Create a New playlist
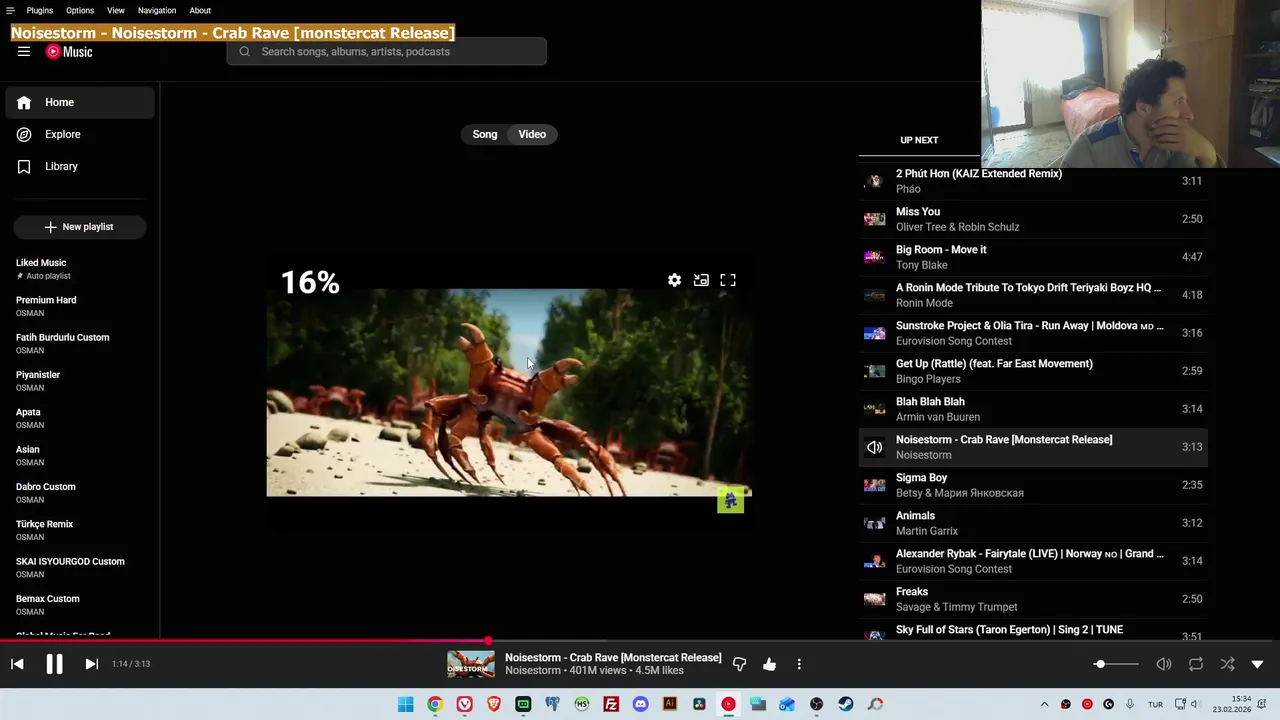This screenshot has width=1280, height=720. 80,227
